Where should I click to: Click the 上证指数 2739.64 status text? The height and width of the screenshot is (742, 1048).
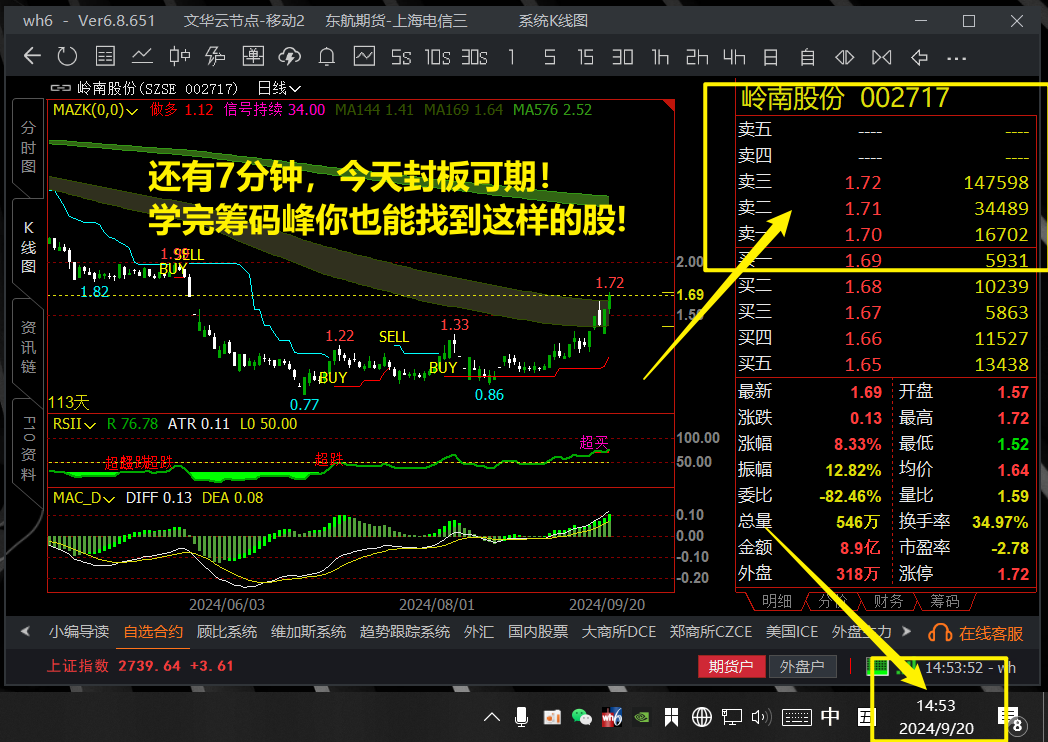(140, 666)
